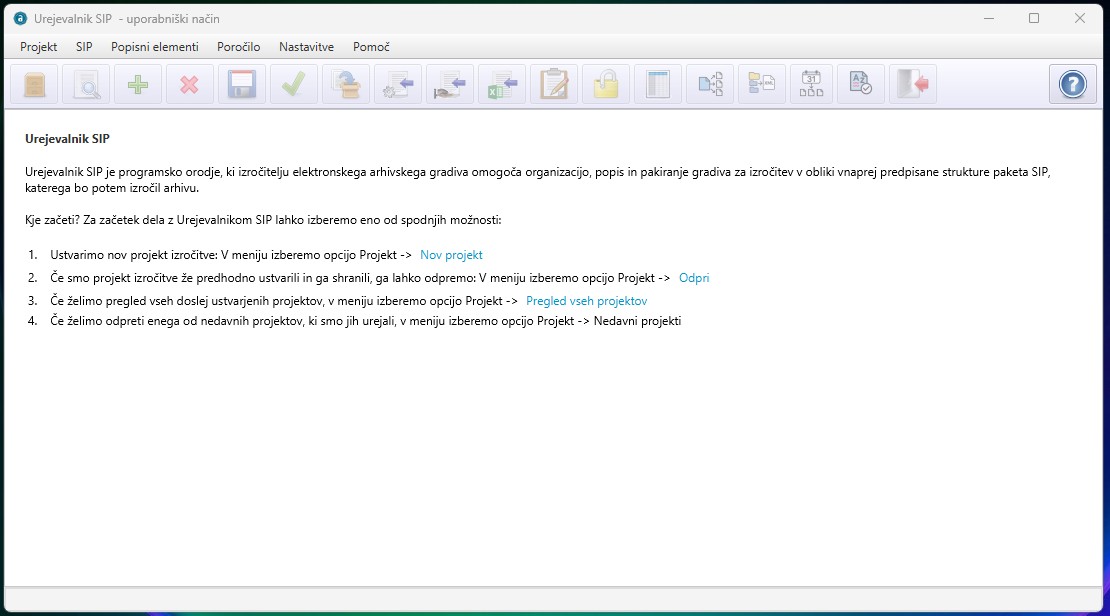Close the Urejevalnik SIP window
Viewport: 1110px width, 616px height.
coord(1080,18)
